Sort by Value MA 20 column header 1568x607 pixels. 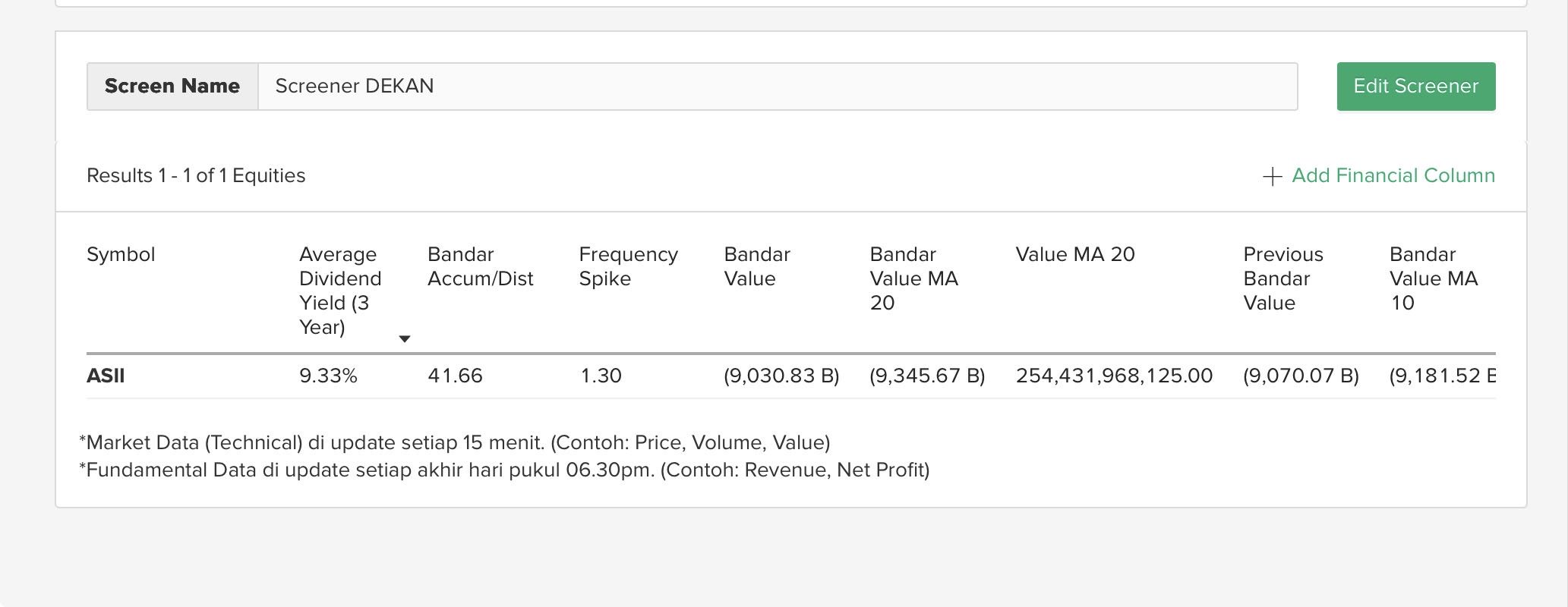[1074, 254]
